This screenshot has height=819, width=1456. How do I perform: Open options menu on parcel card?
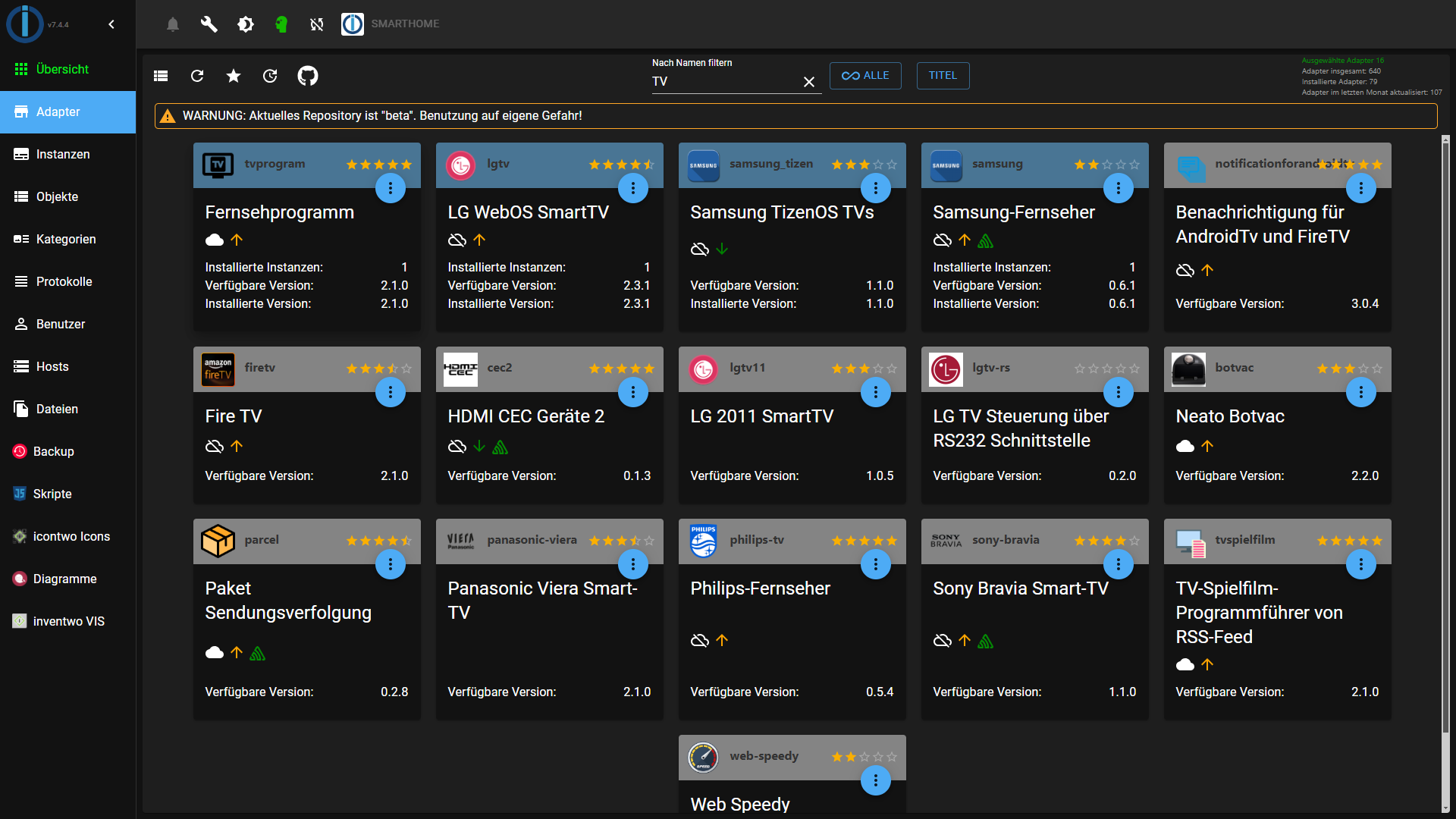pos(391,564)
